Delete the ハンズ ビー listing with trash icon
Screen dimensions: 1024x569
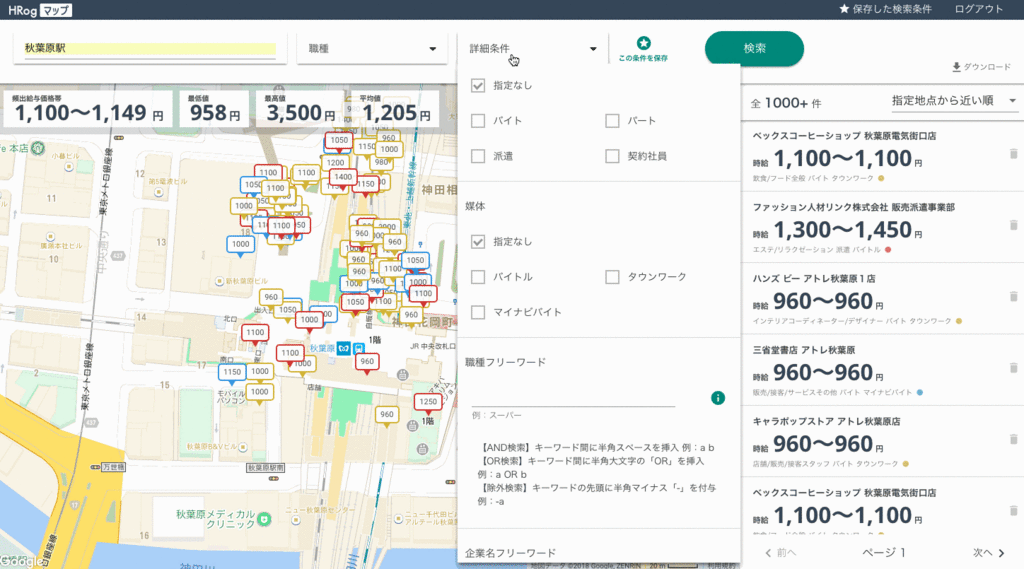[1014, 296]
